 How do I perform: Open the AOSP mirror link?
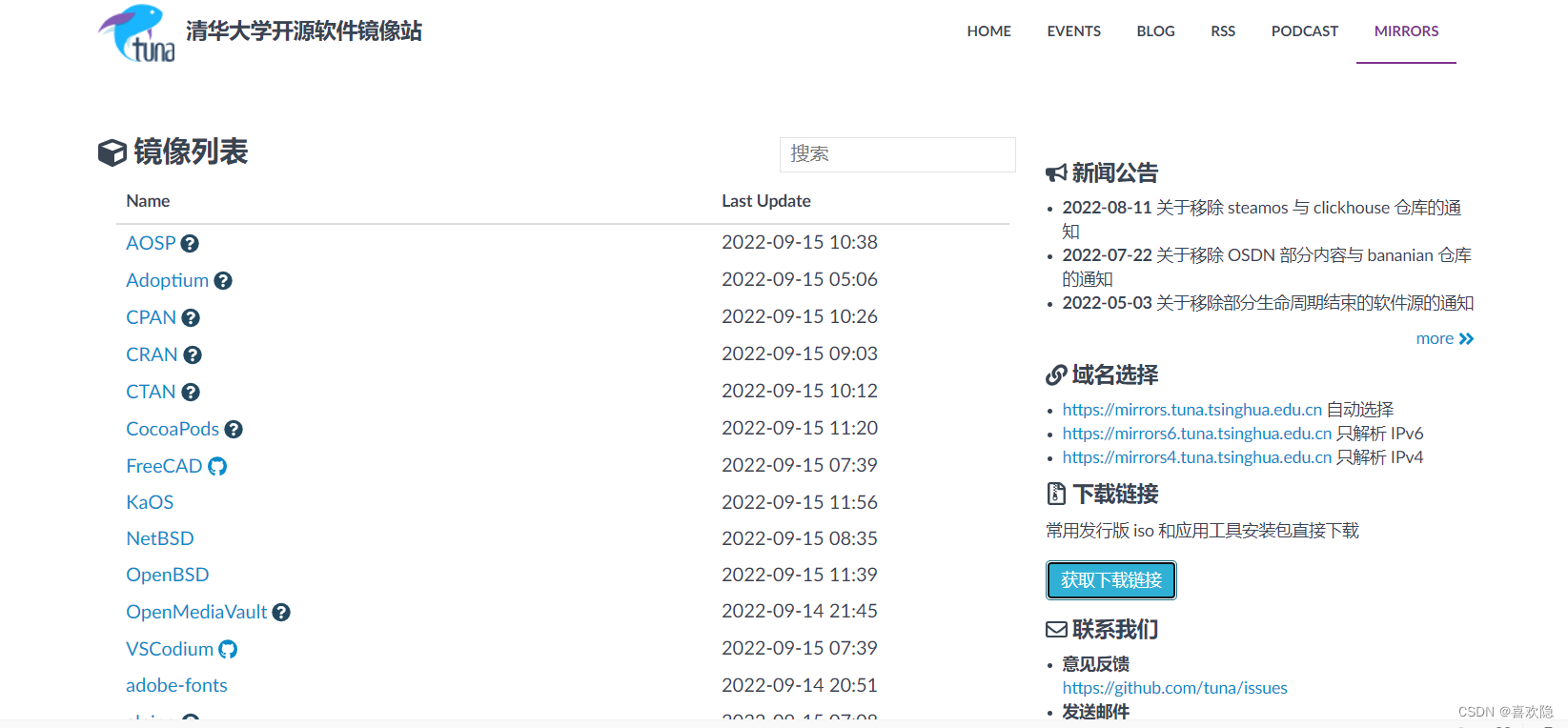(x=151, y=243)
